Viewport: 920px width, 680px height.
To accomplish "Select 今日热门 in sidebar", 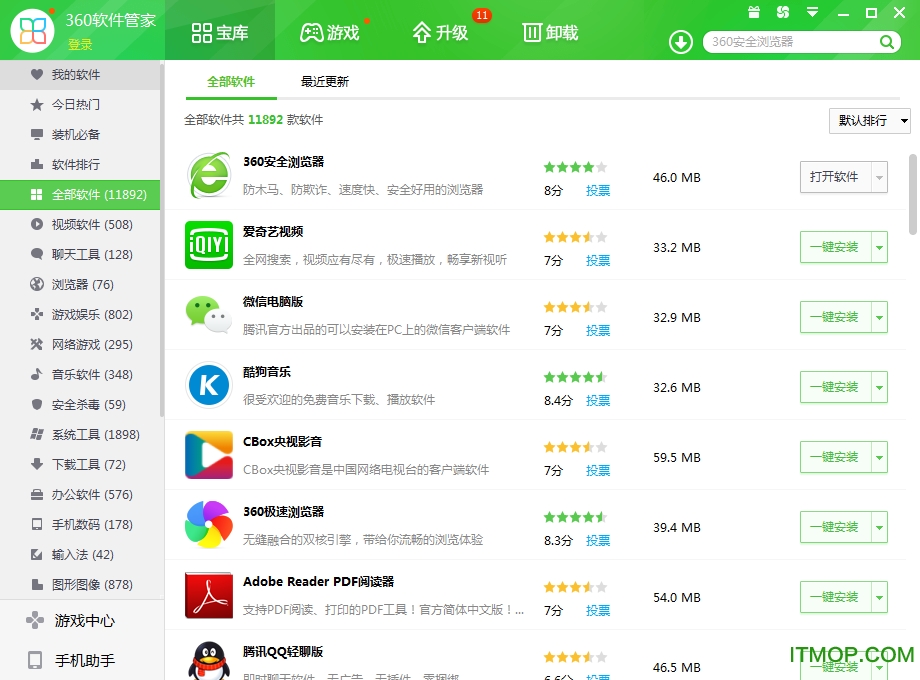I will tap(80, 104).
